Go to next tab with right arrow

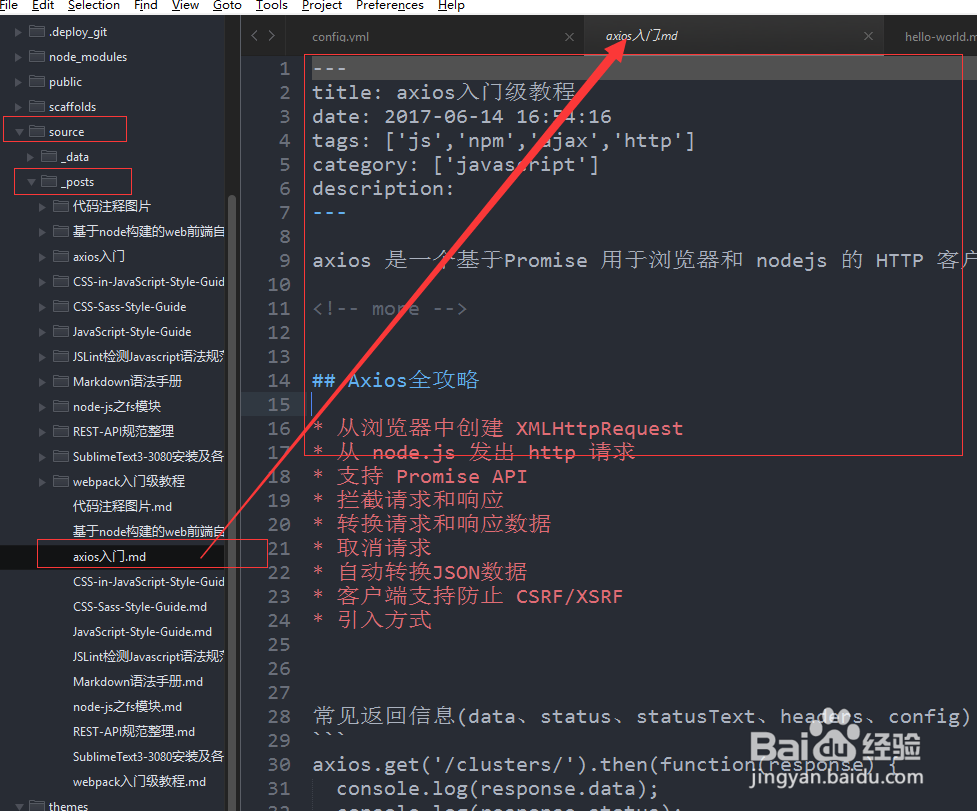272,36
